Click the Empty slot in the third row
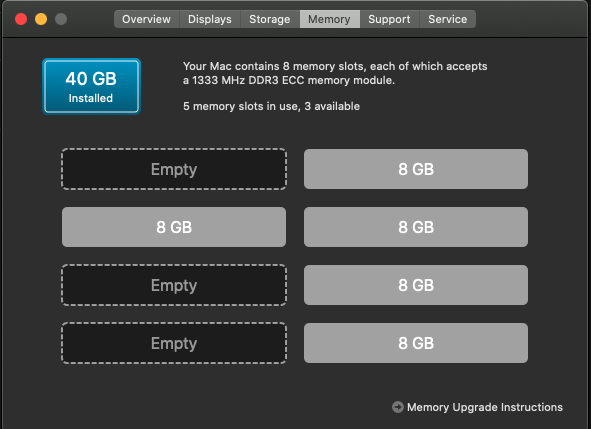Viewport: 591px width, 429px height. [174, 285]
